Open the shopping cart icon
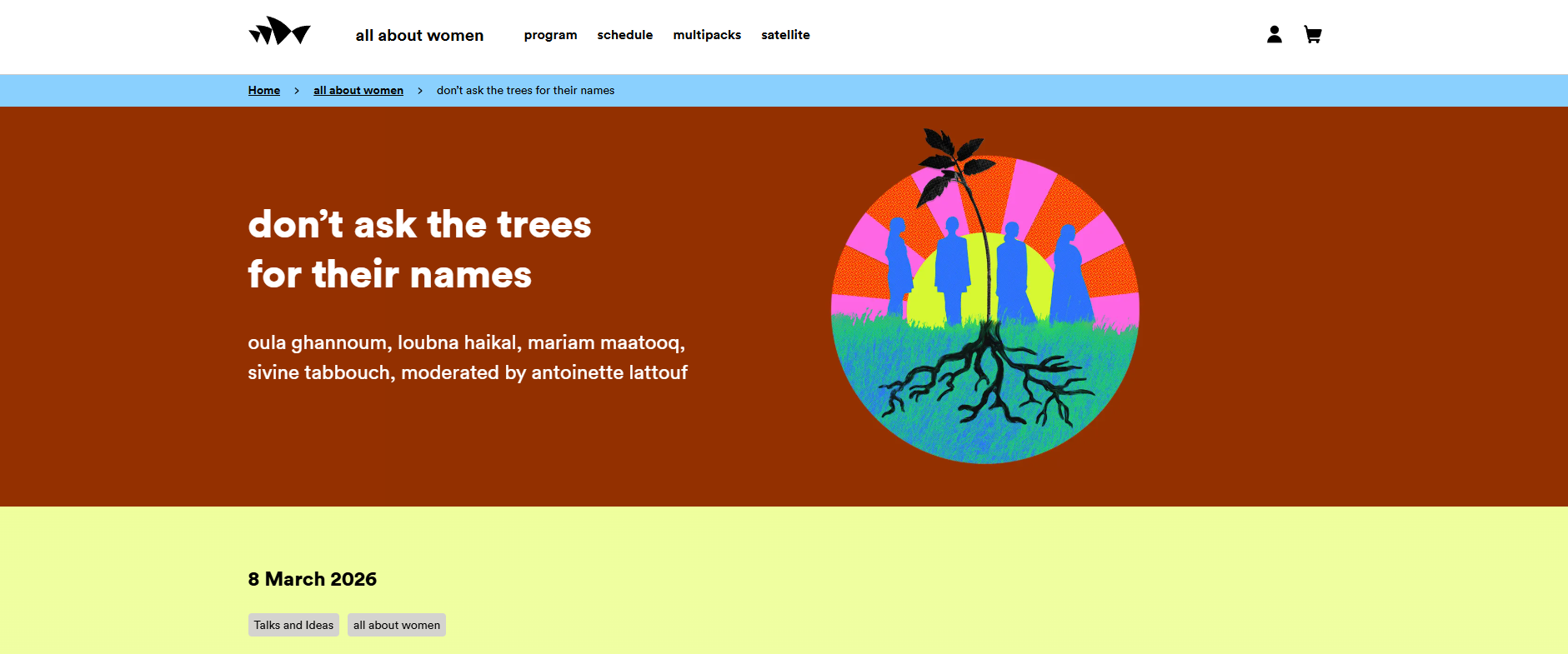Image resolution: width=1568 pixels, height=654 pixels. 1312,34
